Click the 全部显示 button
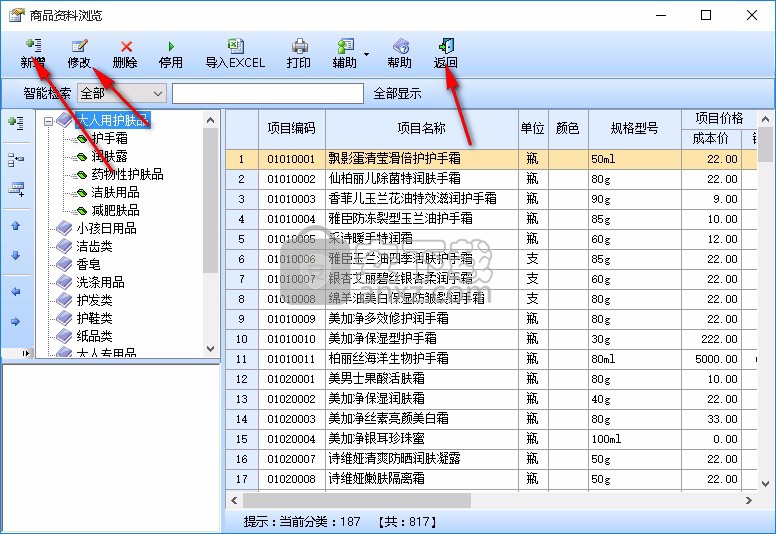The image size is (776, 534). (x=397, y=93)
